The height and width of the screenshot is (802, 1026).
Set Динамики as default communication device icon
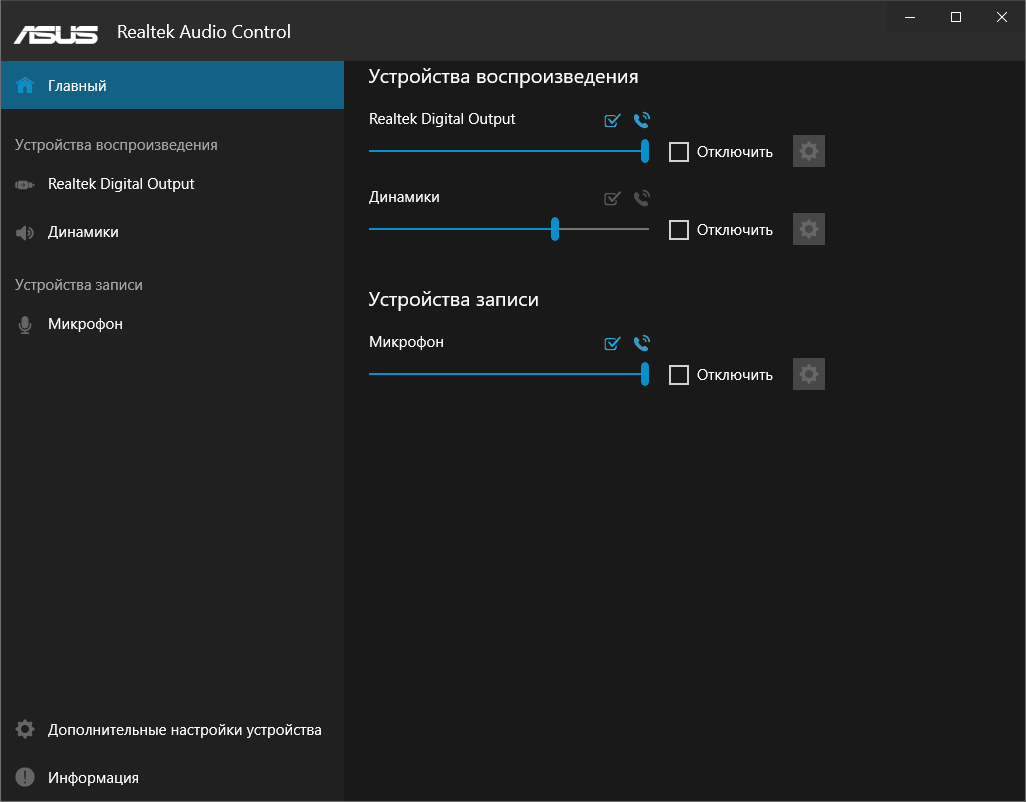[642, 199]
